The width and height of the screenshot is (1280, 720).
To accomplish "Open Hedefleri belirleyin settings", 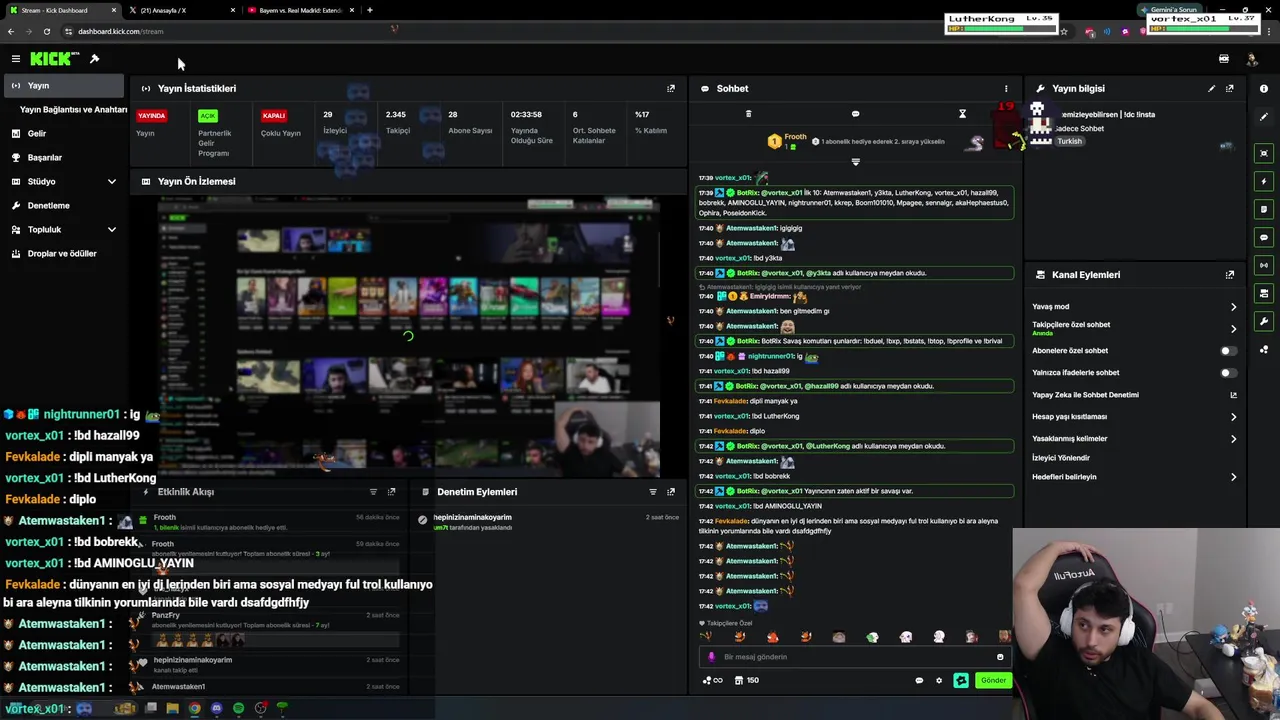I will click(x=1134, y=477).
